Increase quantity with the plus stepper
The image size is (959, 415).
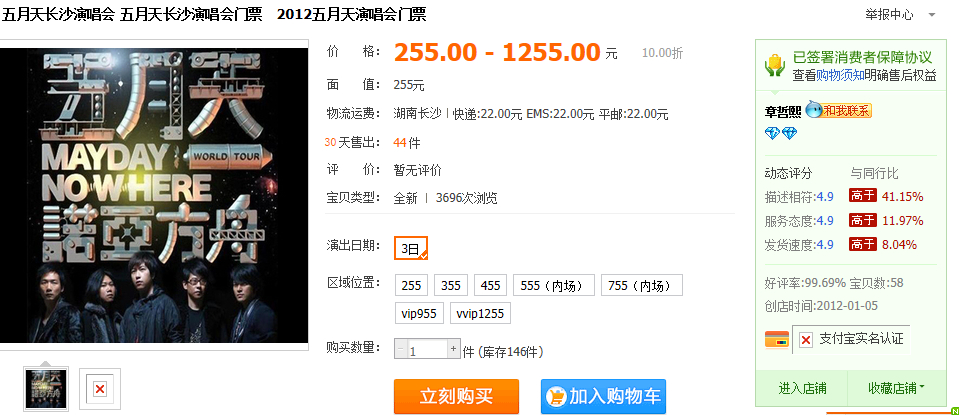453,350
